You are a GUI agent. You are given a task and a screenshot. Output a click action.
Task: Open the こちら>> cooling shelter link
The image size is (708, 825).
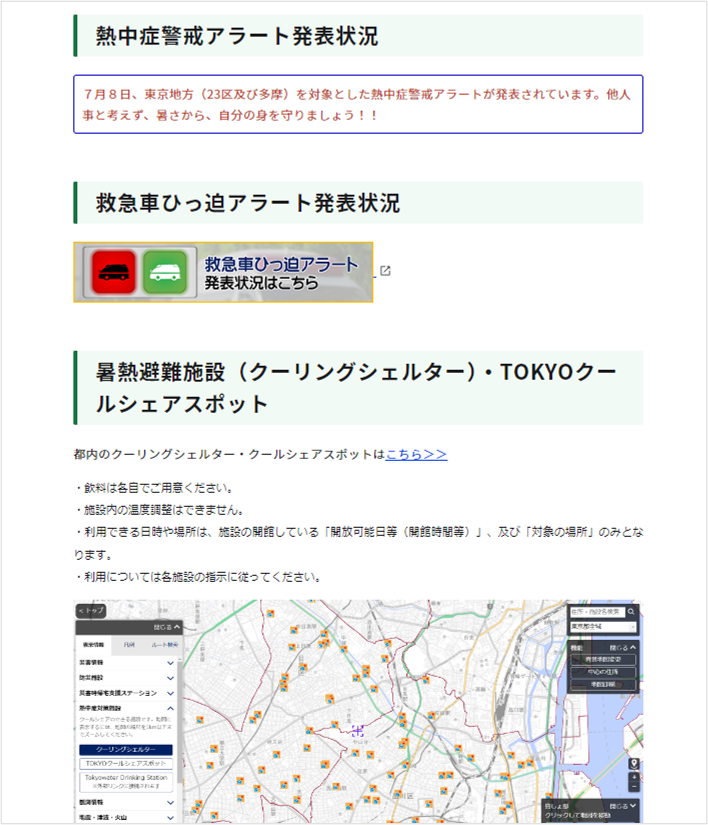(416, 454)
